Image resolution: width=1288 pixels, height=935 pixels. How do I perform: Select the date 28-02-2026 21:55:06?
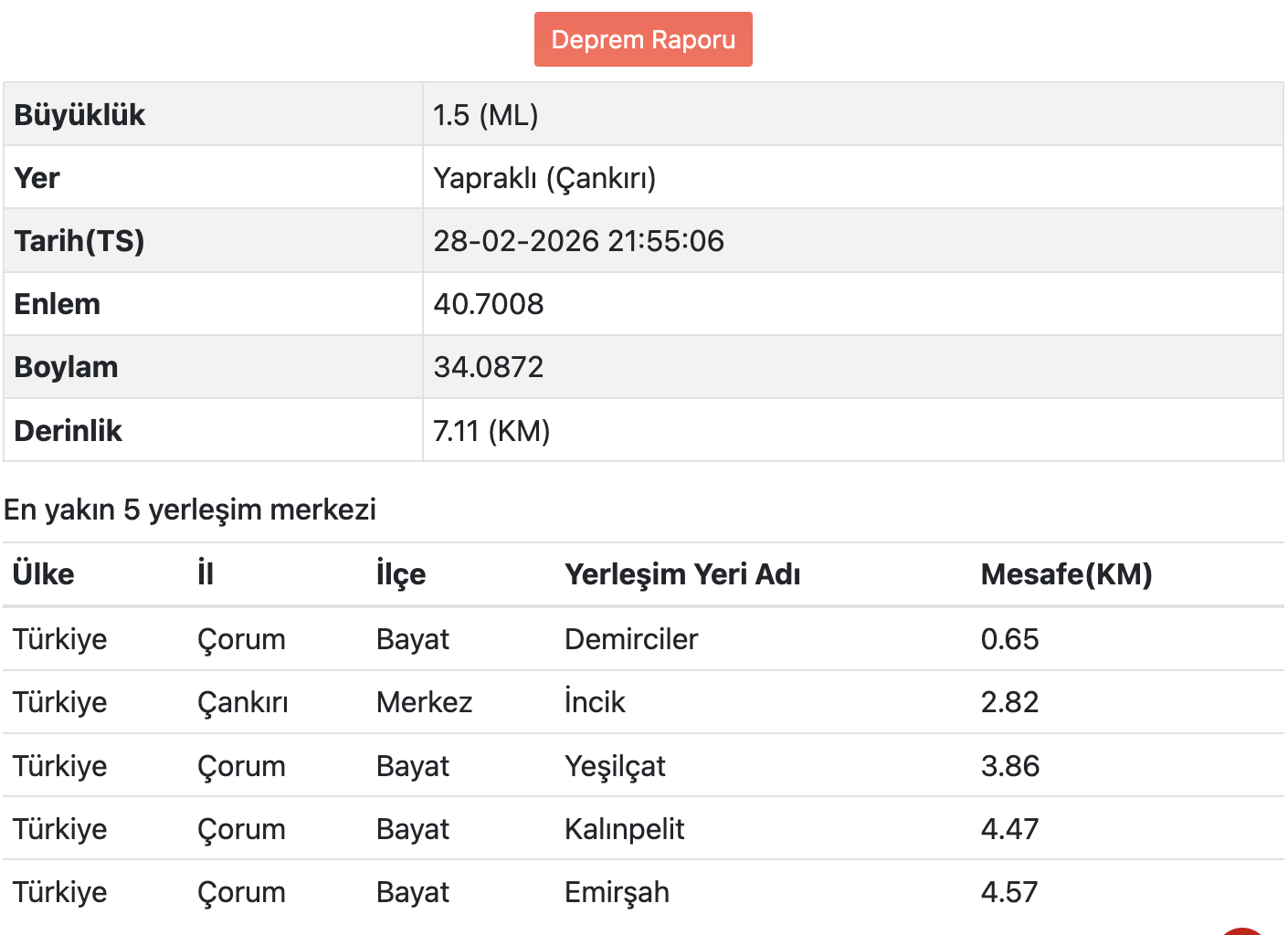tap(578, 241)
